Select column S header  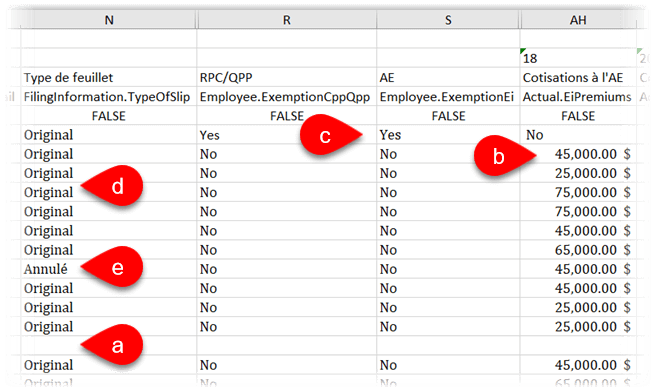(448, 20)
